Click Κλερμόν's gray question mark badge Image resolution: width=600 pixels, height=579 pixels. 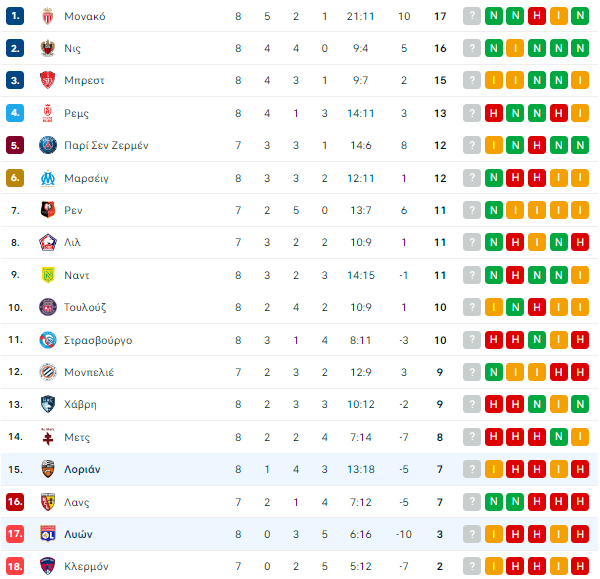coord(472,566)
